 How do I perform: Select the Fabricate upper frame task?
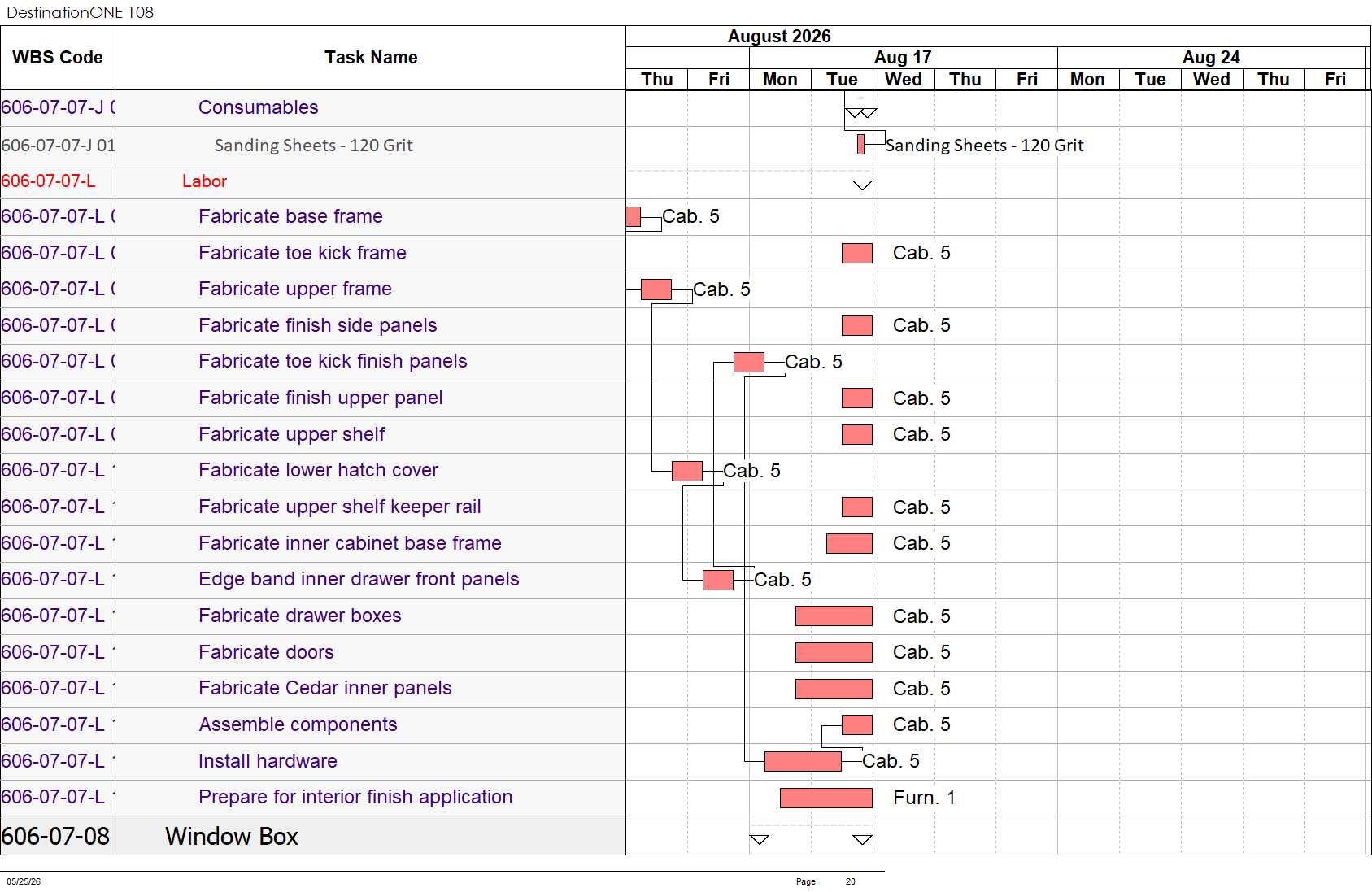point(295,289)
